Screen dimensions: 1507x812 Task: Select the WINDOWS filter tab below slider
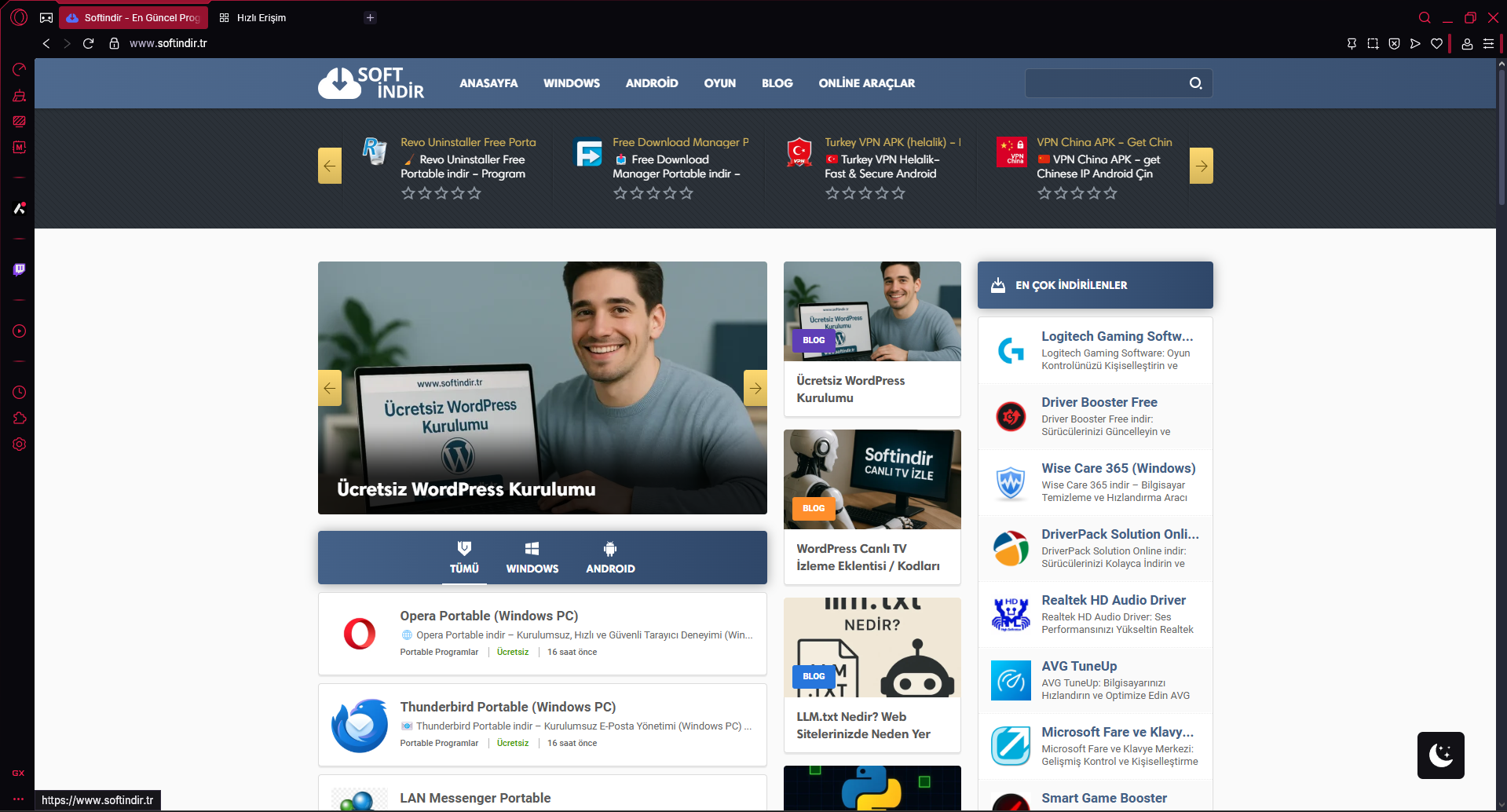[532, 558]
